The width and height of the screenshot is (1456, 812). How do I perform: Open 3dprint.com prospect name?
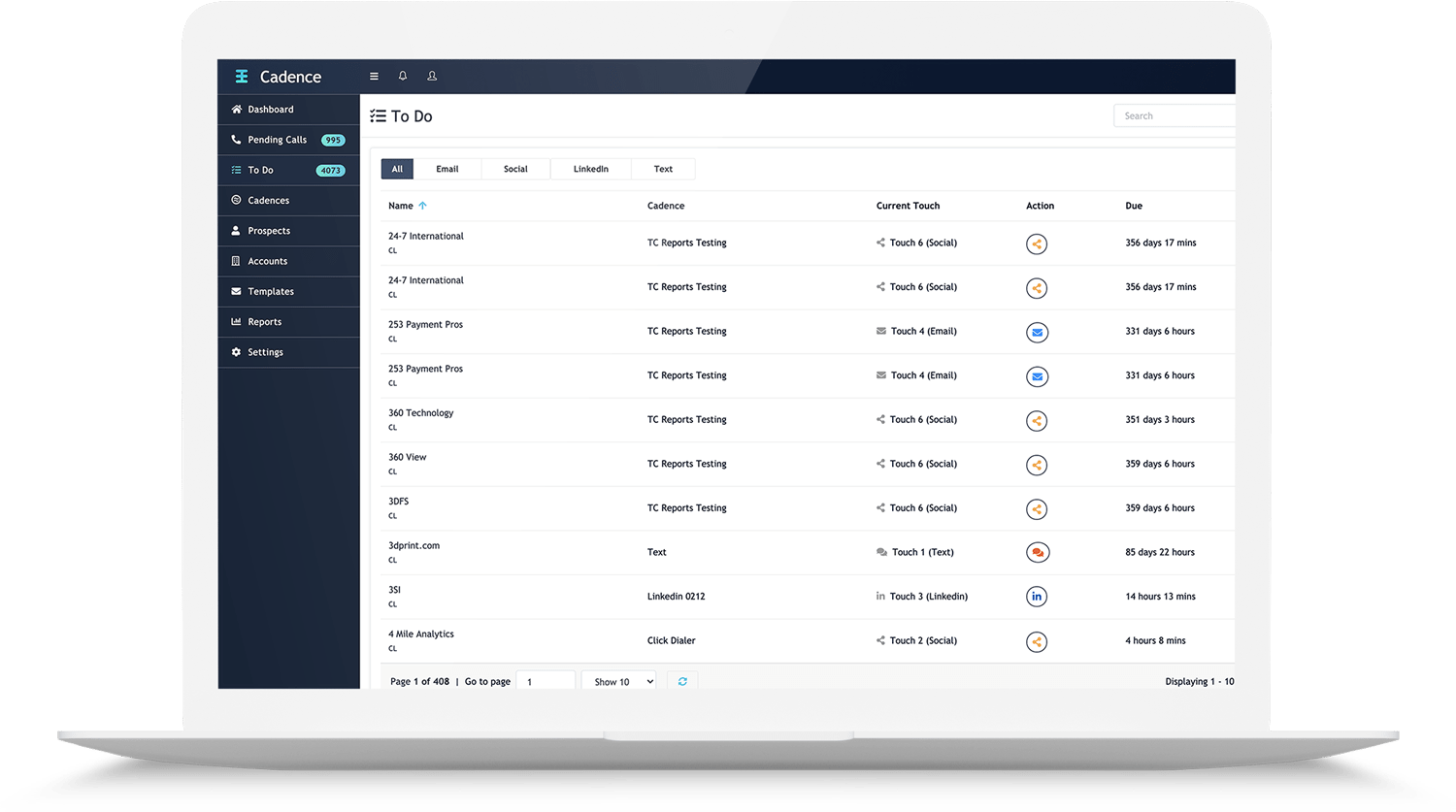(414, 545)
